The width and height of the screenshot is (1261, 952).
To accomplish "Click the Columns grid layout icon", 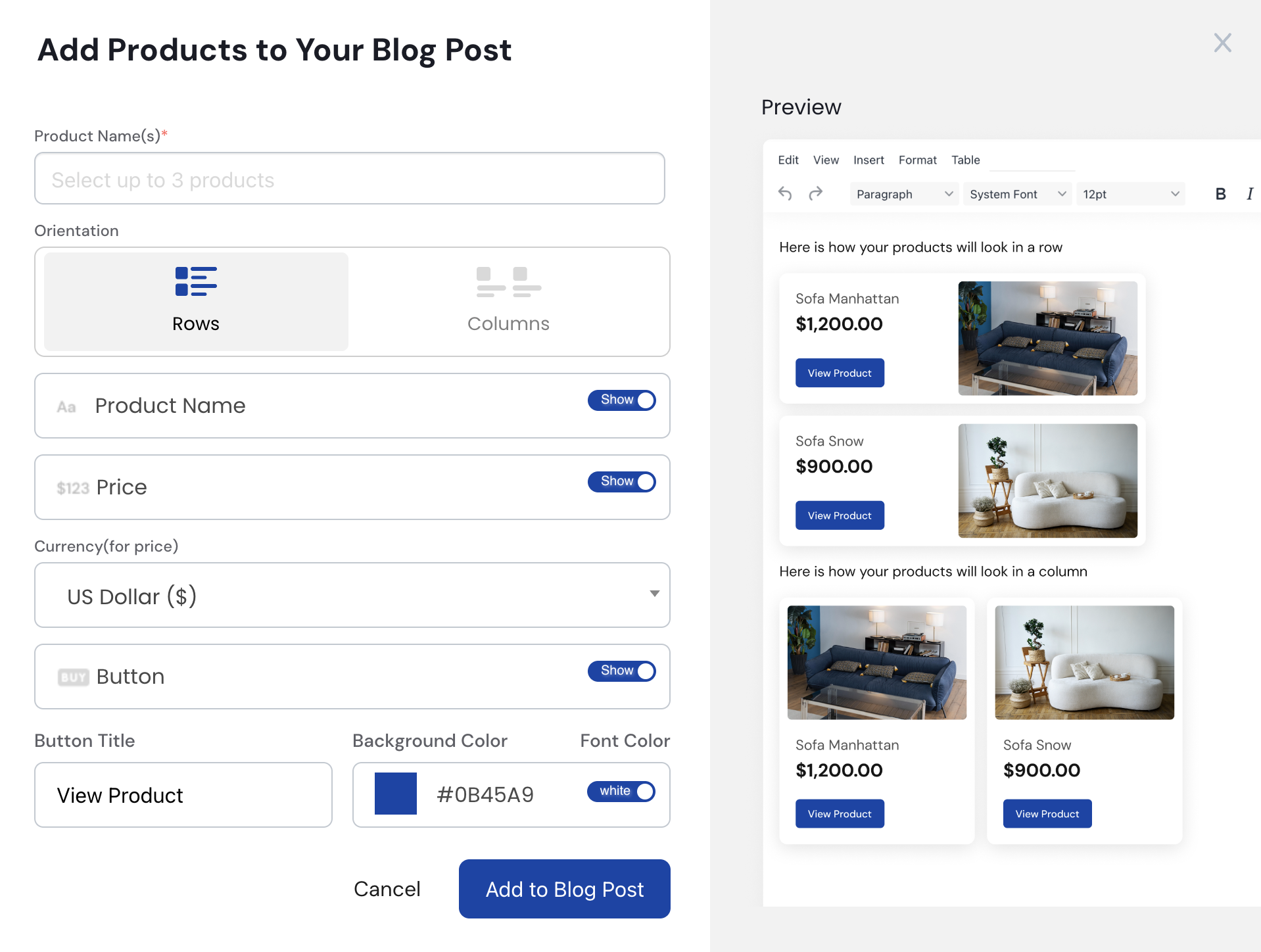I will click(508, 281).
